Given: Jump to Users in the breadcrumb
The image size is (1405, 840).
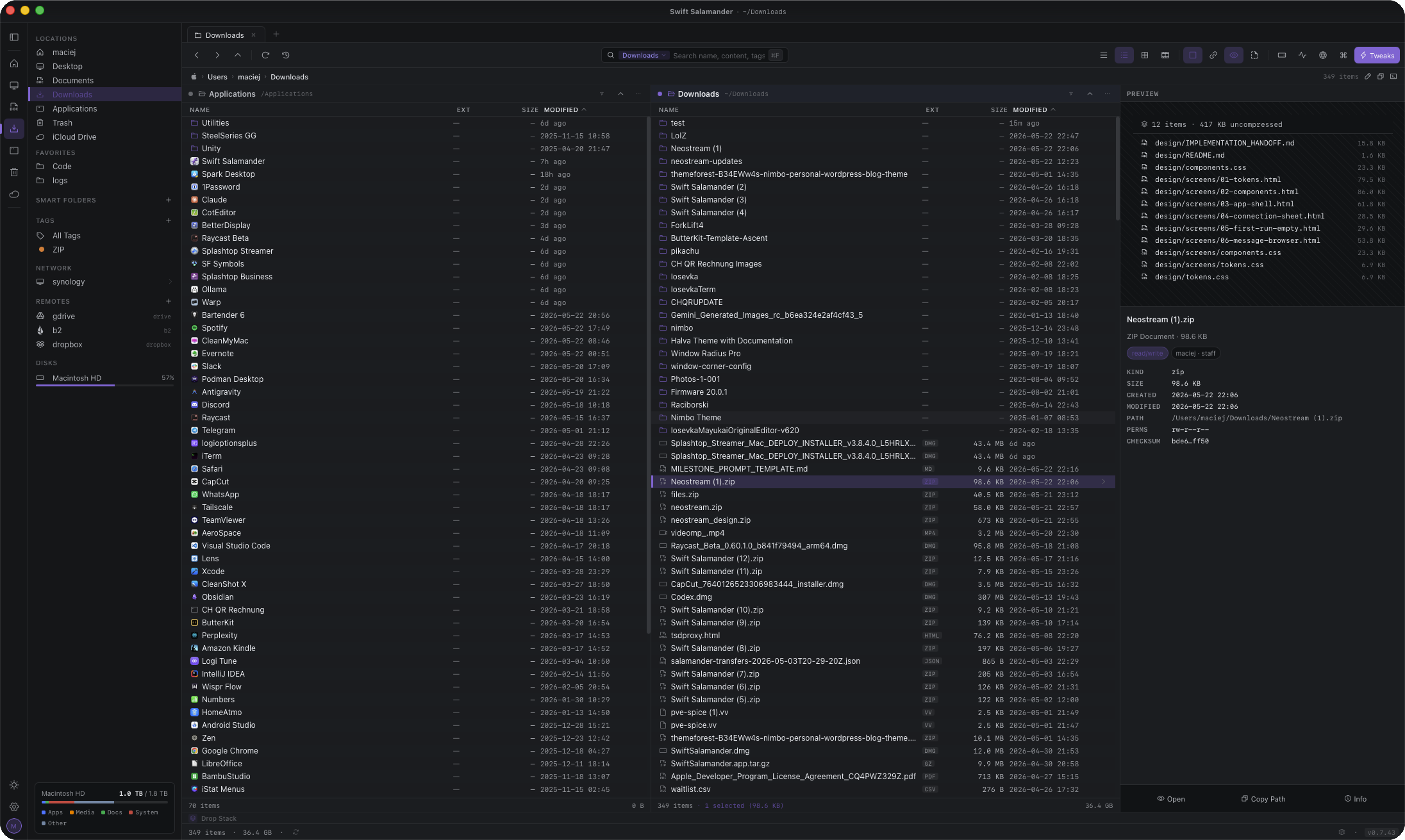Looking at the screenshot, I should pos(217,77).
